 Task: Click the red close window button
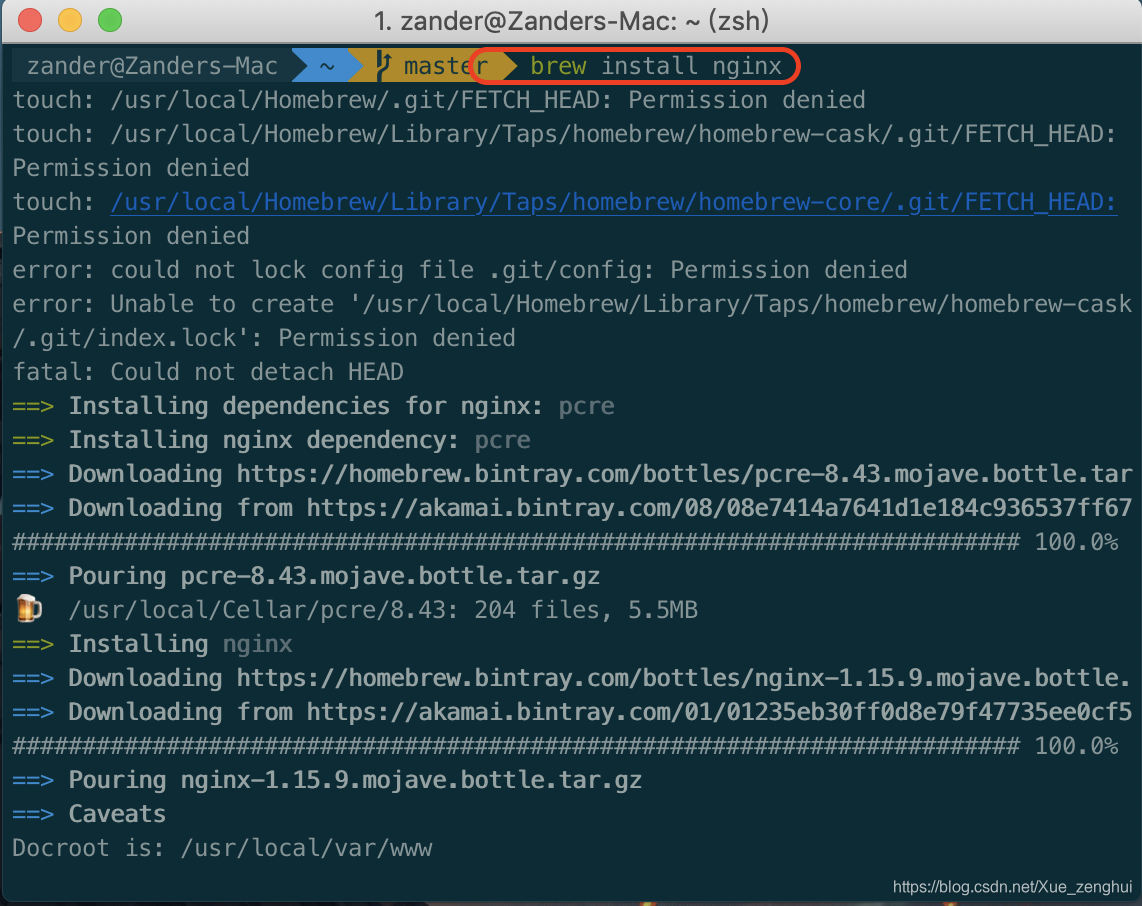30,20
